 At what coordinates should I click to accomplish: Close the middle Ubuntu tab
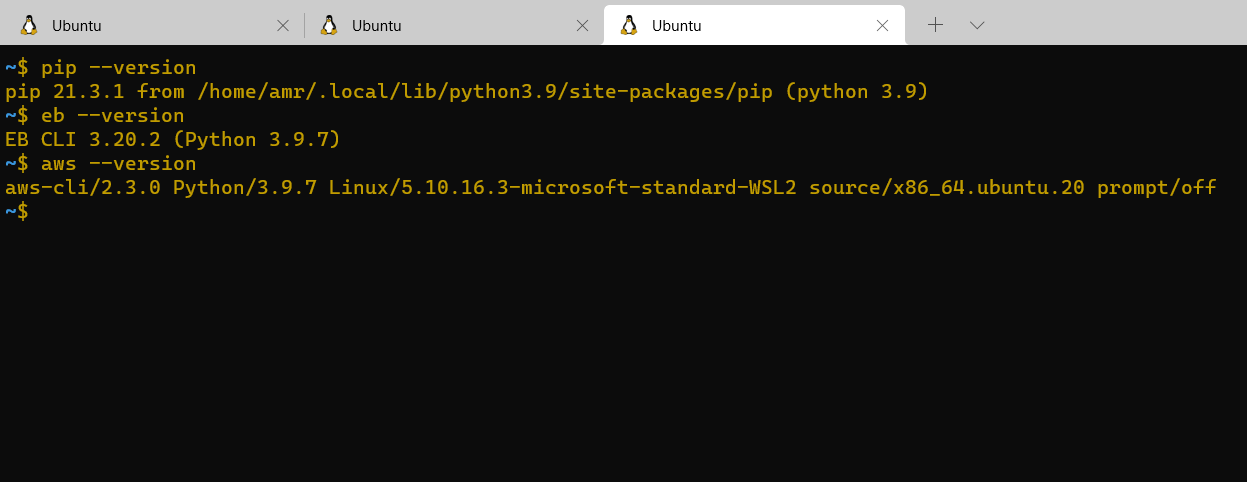tap(582, 25)
